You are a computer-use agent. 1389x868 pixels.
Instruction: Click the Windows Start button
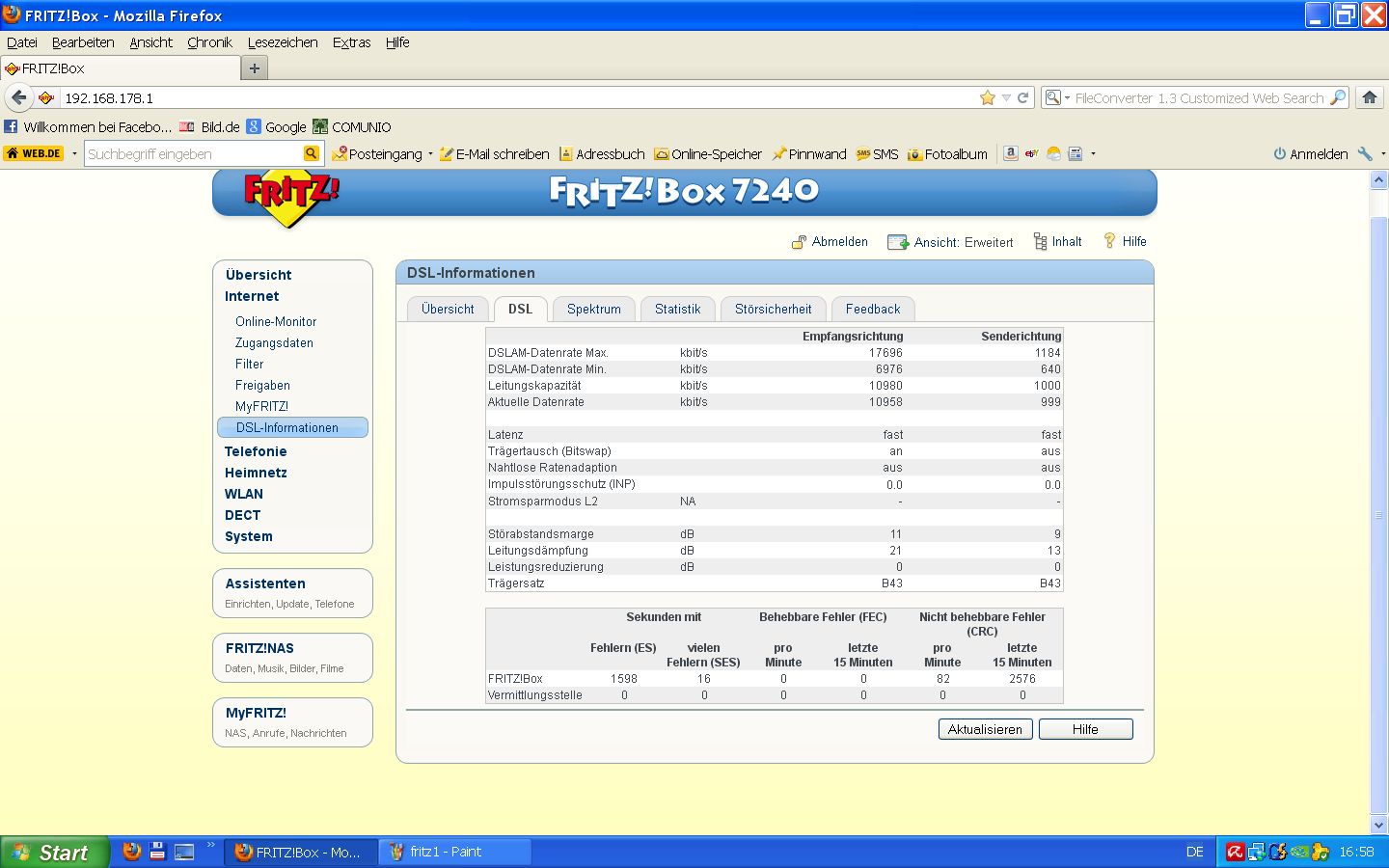pyautogui.click(x=53, y=853)
